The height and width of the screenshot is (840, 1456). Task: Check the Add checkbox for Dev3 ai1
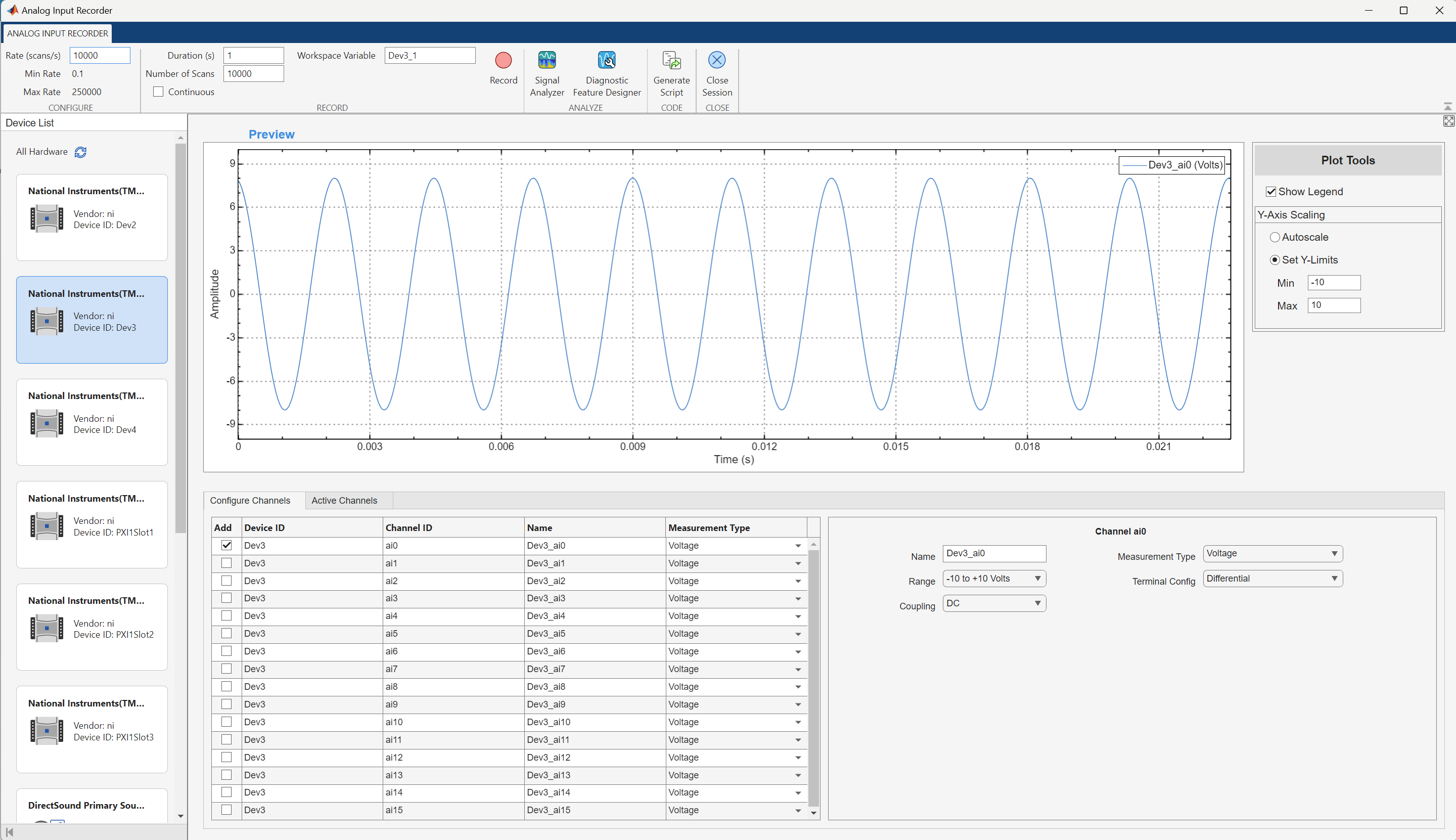pyautogui.click(x=224, y=563)
